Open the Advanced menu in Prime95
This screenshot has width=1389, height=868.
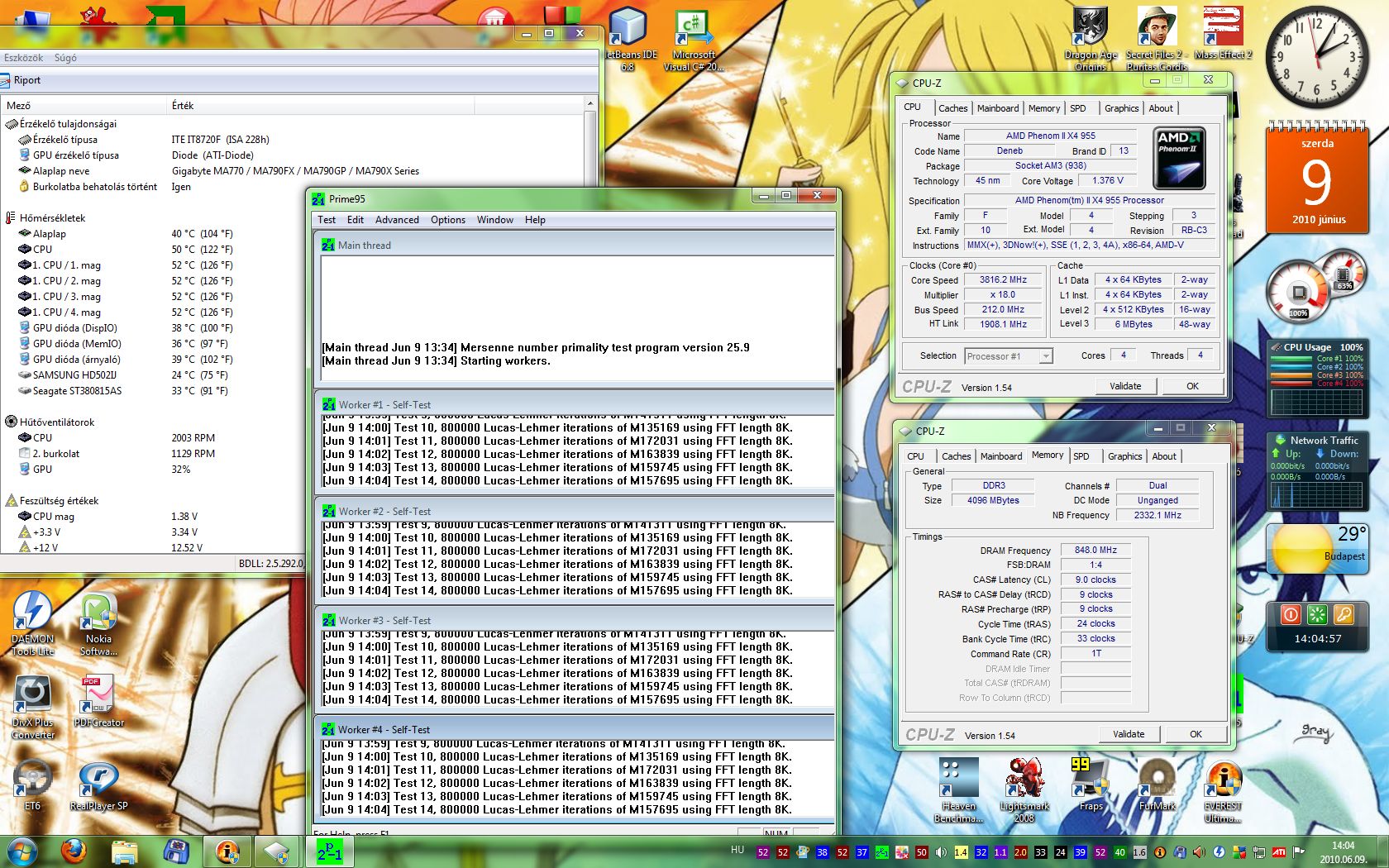[397, 220]
